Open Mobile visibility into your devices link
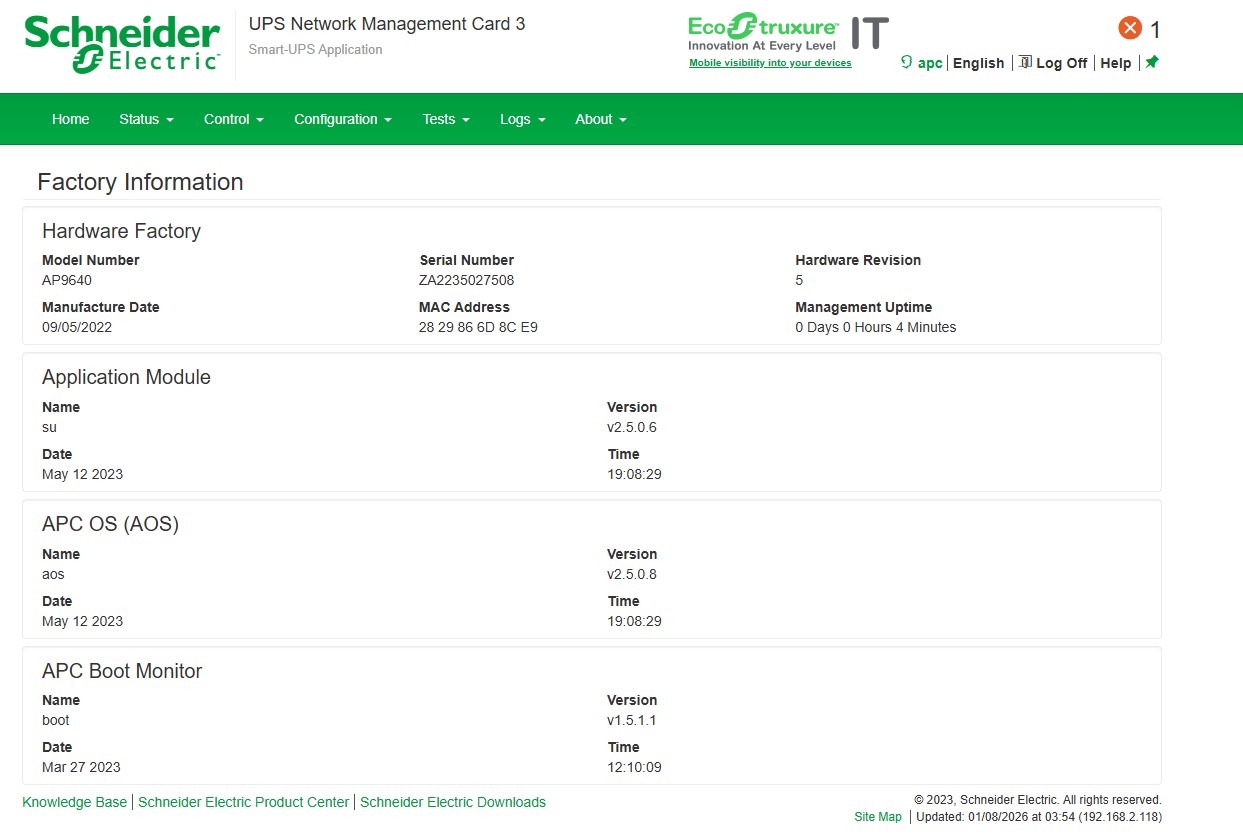The width and height of the screenshot is (1243, 839). click(x=770, y=63)
